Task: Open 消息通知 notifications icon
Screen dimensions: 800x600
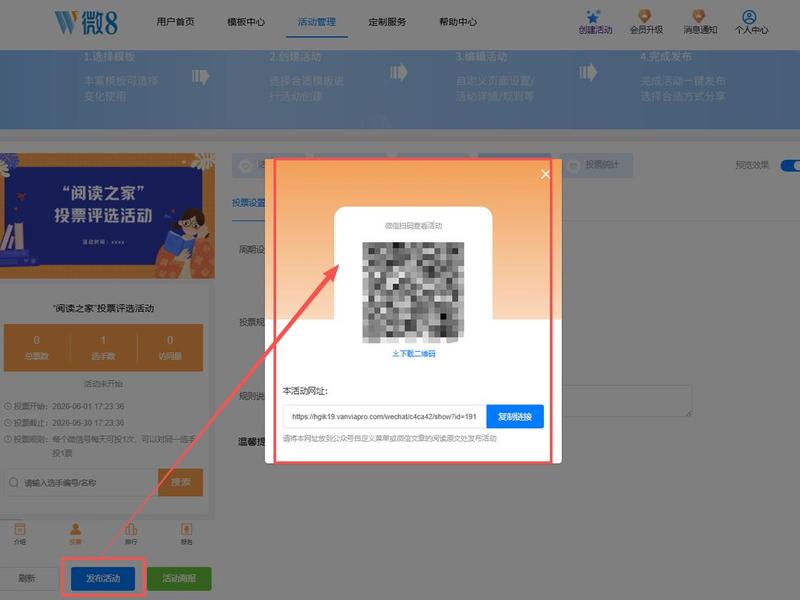Action: click(698, 16)
